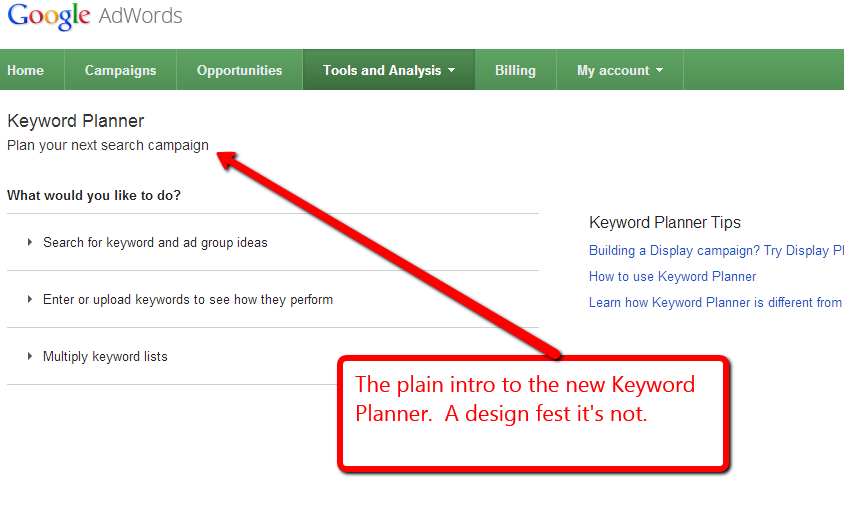This screenshot has width=844, height=514.
Task: Select the Billing tab
Action: pos(515,71)
